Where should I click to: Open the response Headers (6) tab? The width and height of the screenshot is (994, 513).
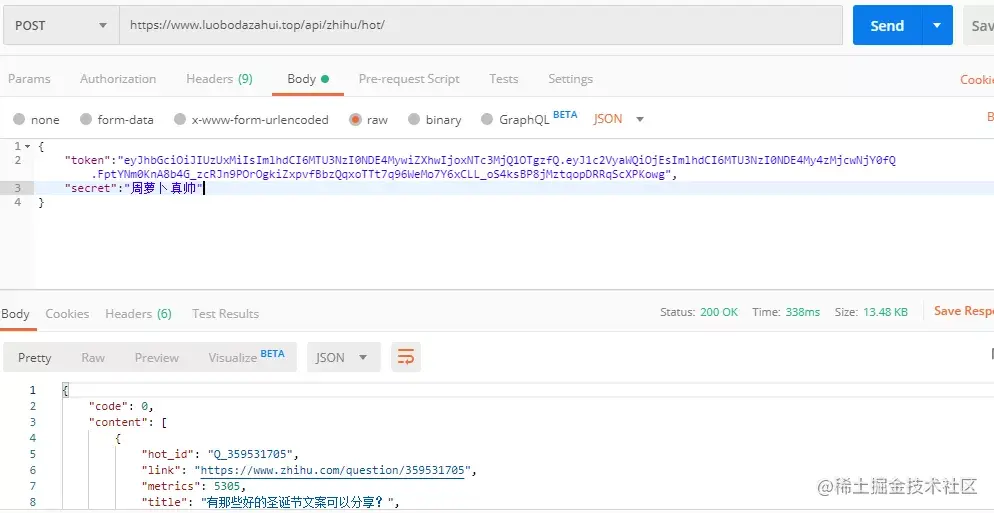point(138,314)
